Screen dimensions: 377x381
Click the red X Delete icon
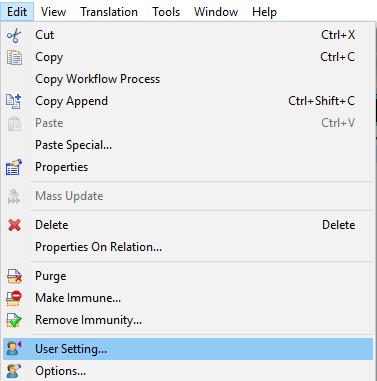point(14,225)
